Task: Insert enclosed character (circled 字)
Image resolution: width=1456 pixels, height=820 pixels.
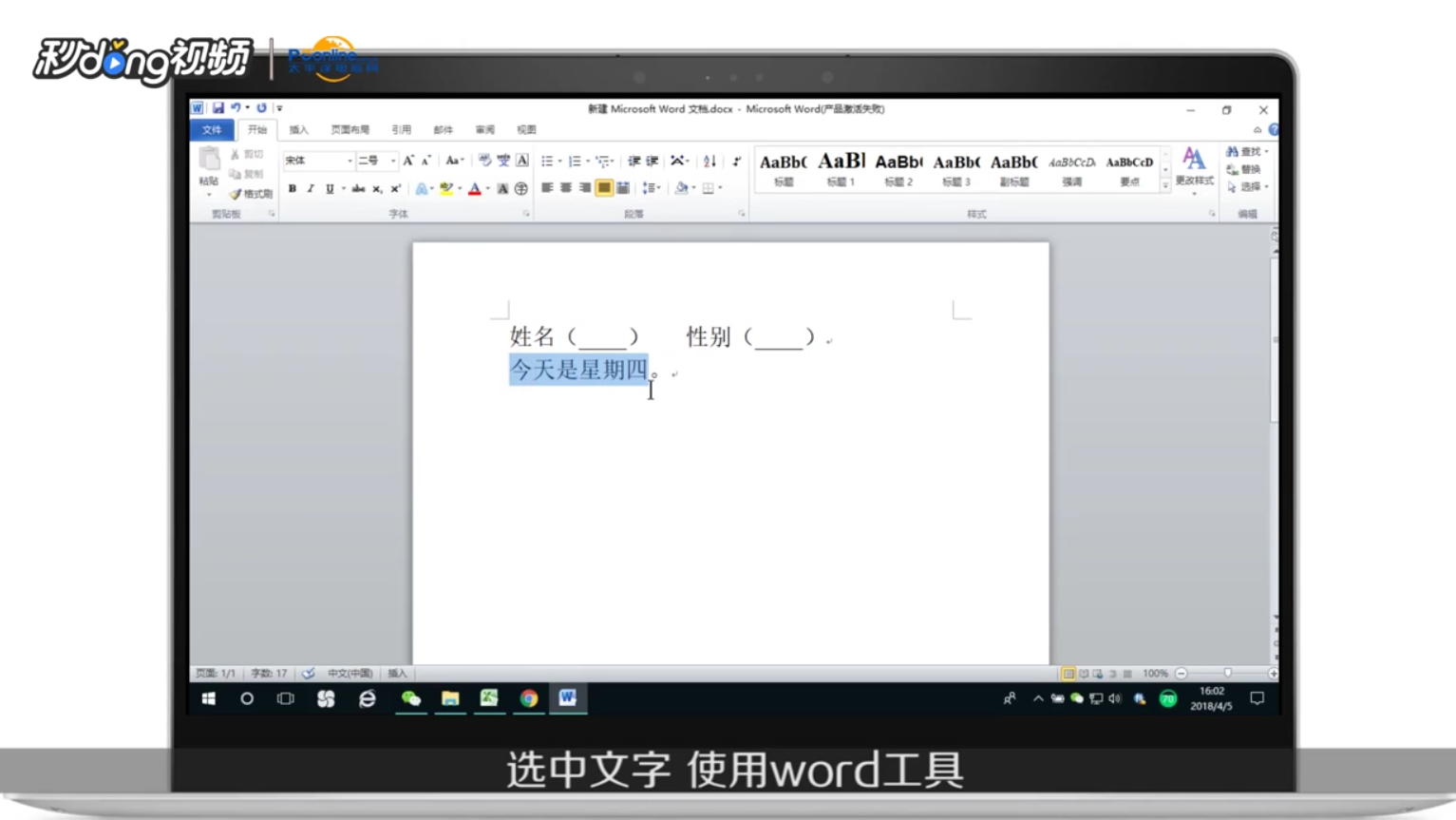Action: [x=521, y=189]
